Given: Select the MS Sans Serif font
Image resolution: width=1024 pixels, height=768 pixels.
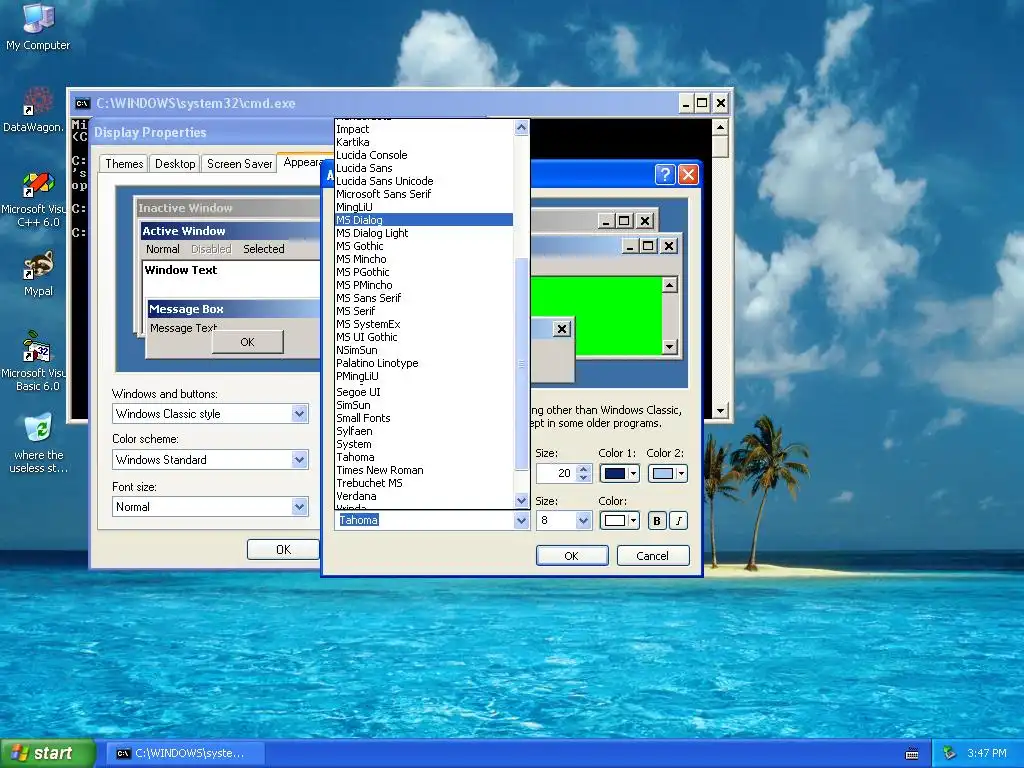Looking at the screenshot, I should click(424, 298).
